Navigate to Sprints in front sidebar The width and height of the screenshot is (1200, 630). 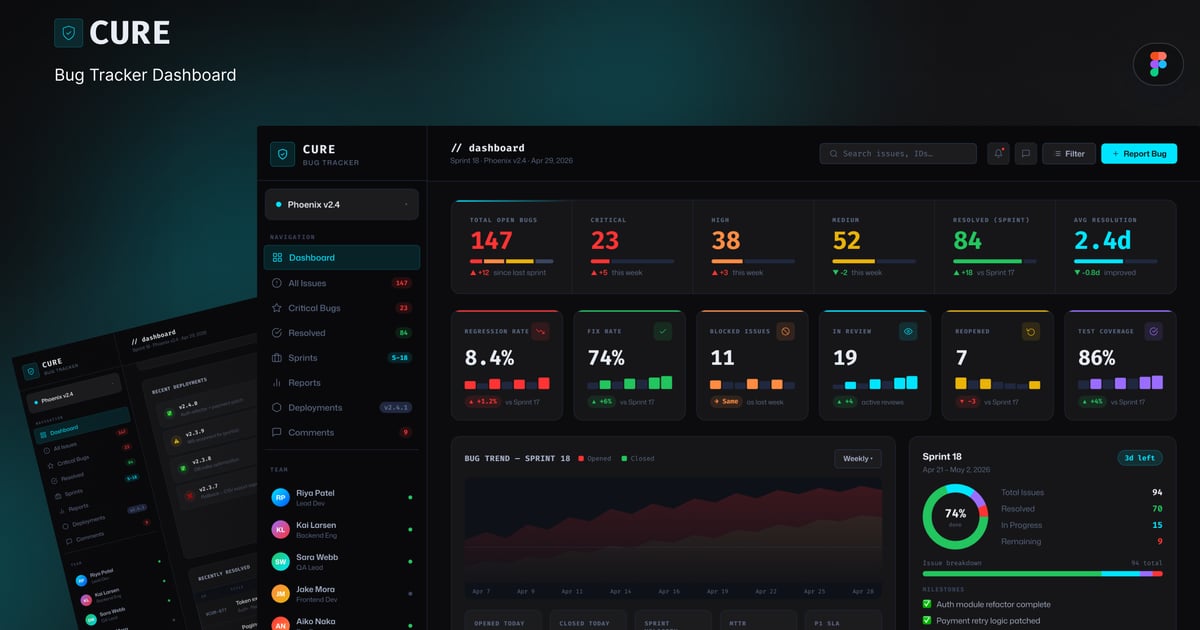point(342,358)
